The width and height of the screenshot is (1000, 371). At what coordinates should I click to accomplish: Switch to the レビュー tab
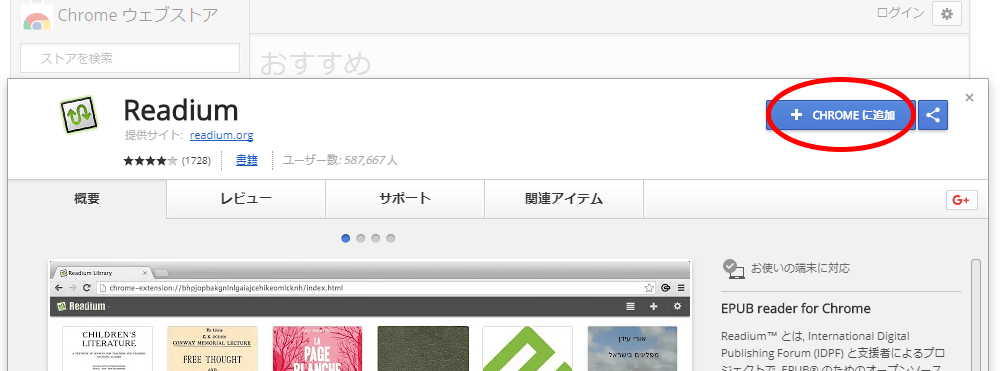click(x=246, y=199)
